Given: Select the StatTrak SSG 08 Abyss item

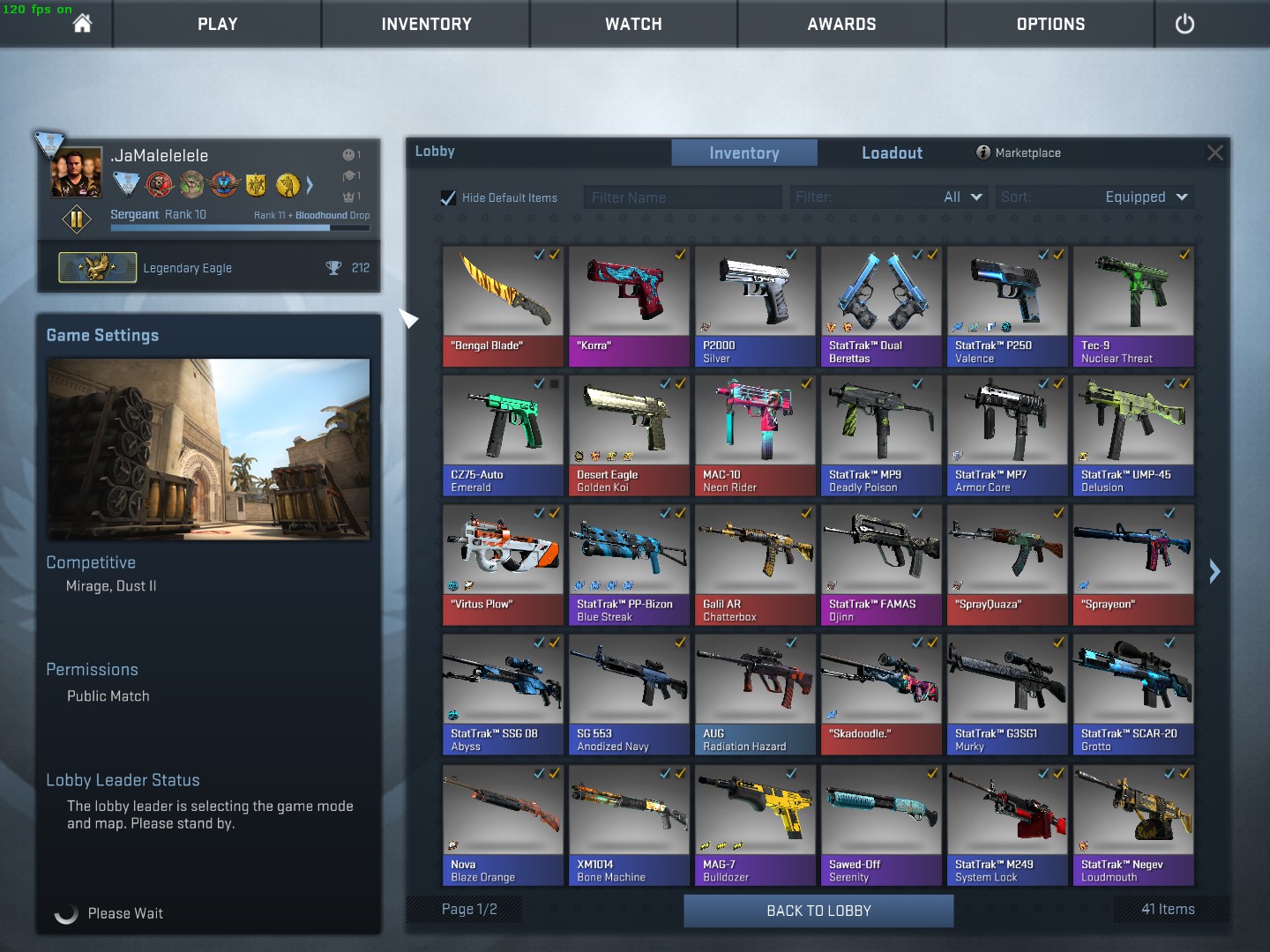Looking at the screenshot, I should 503,695.
